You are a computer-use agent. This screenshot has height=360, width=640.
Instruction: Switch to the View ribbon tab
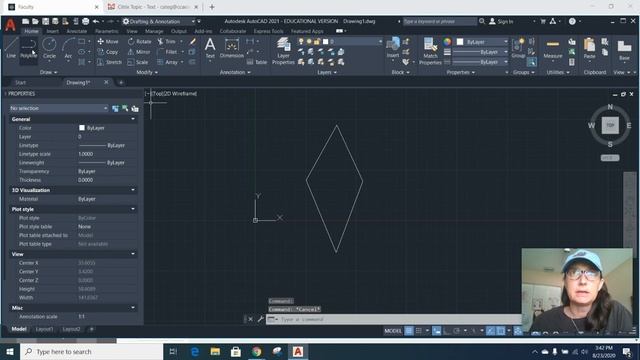coord(132,31)
